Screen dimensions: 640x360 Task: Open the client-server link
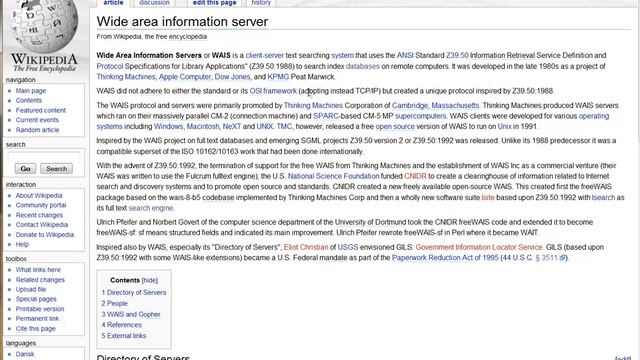coord(264,56)
